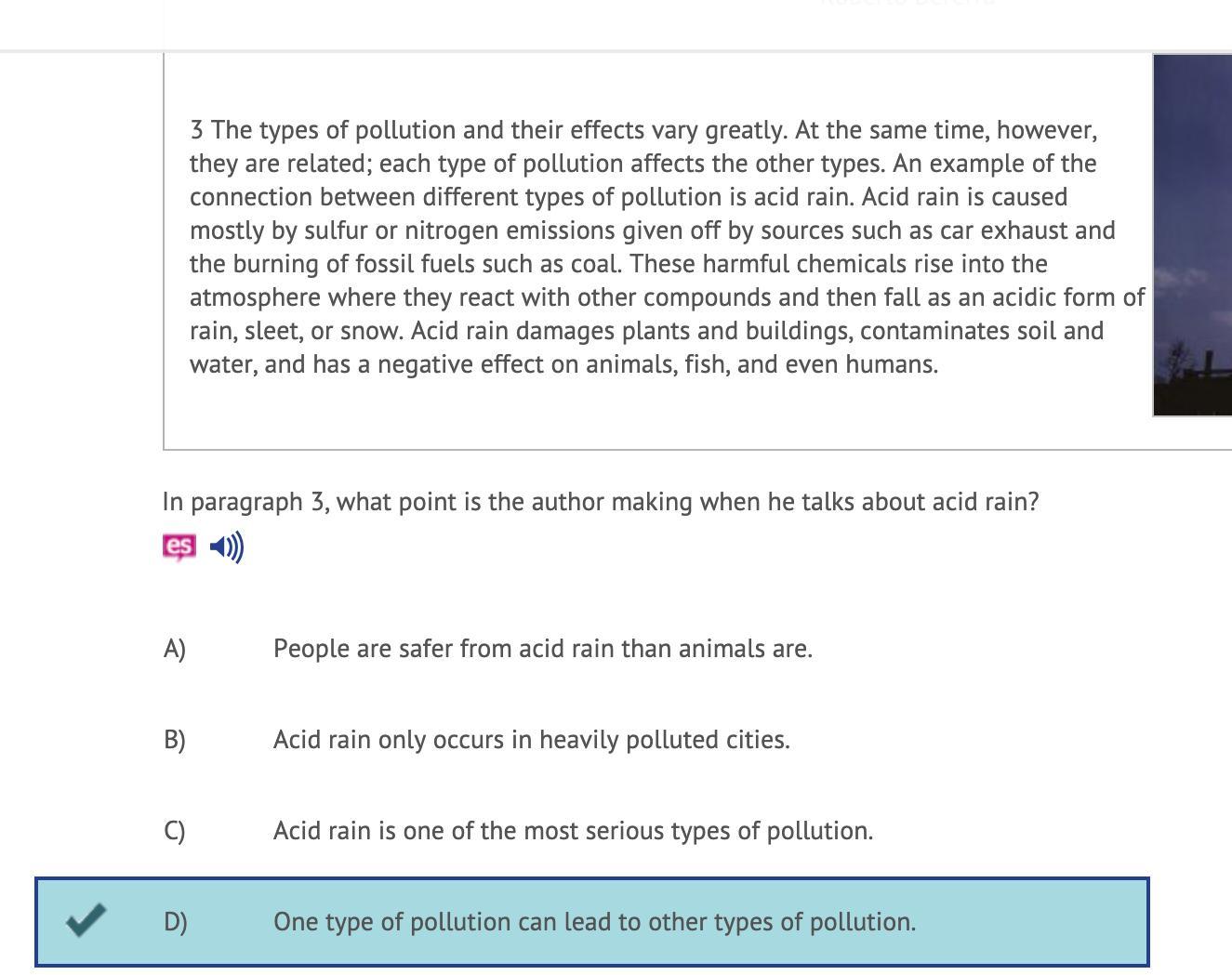Click passage line starting "rain, sleet, or snow"
Image resolution: width=1232 pixels, height=975 pixels.
click(646, 331)
